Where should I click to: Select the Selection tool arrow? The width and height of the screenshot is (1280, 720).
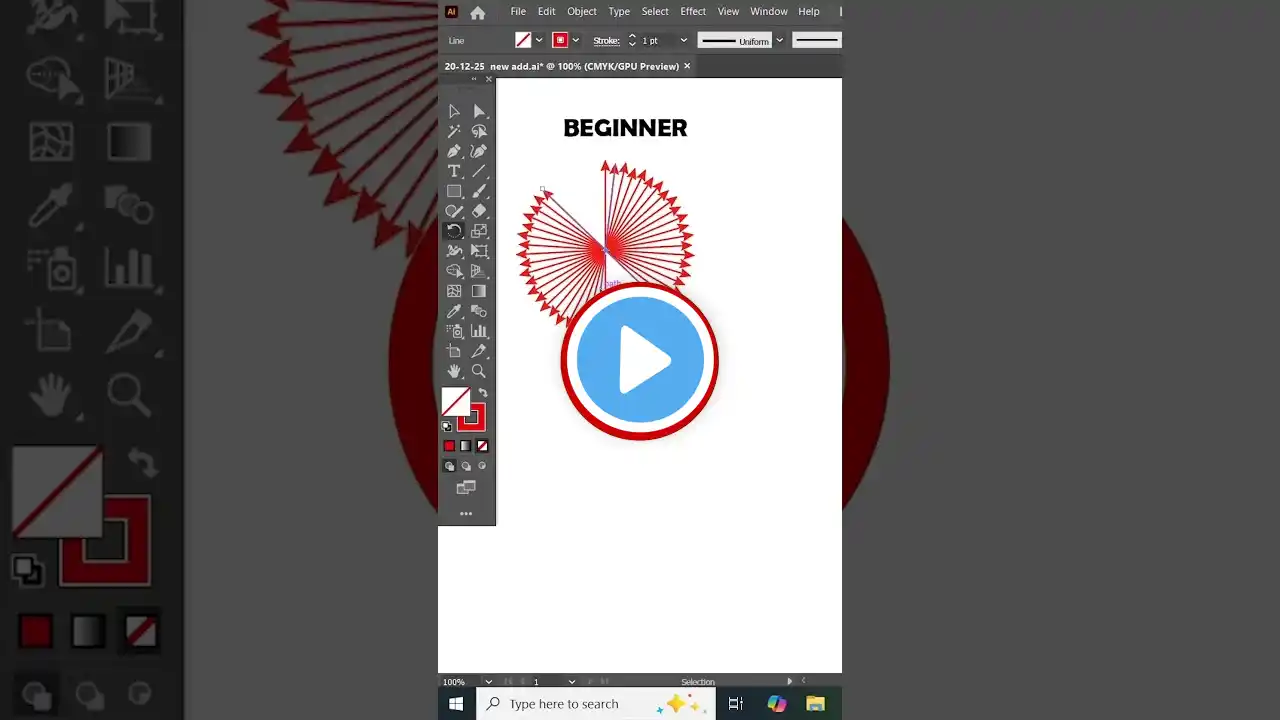[x=454, y=111]
